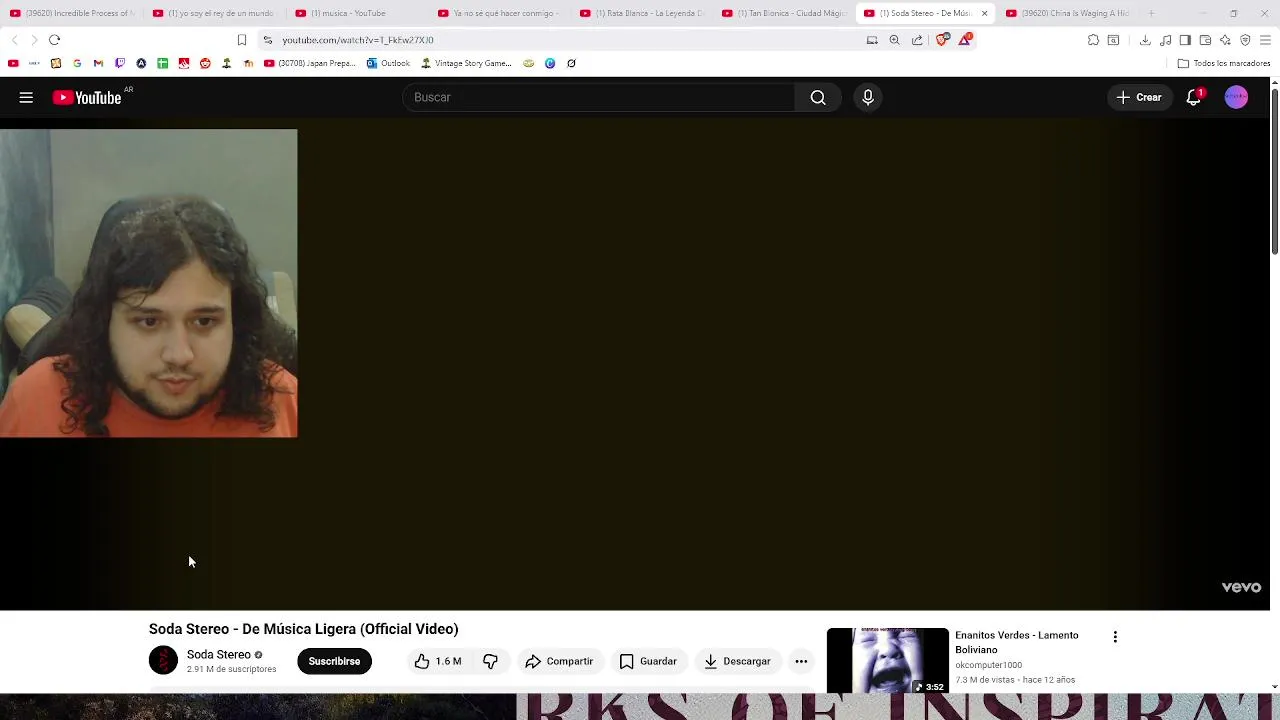The width and height of the screenshot is (1280, 720).
Task: Switch to the 'musica - YouTube' tab
Action: click(357, 13)
